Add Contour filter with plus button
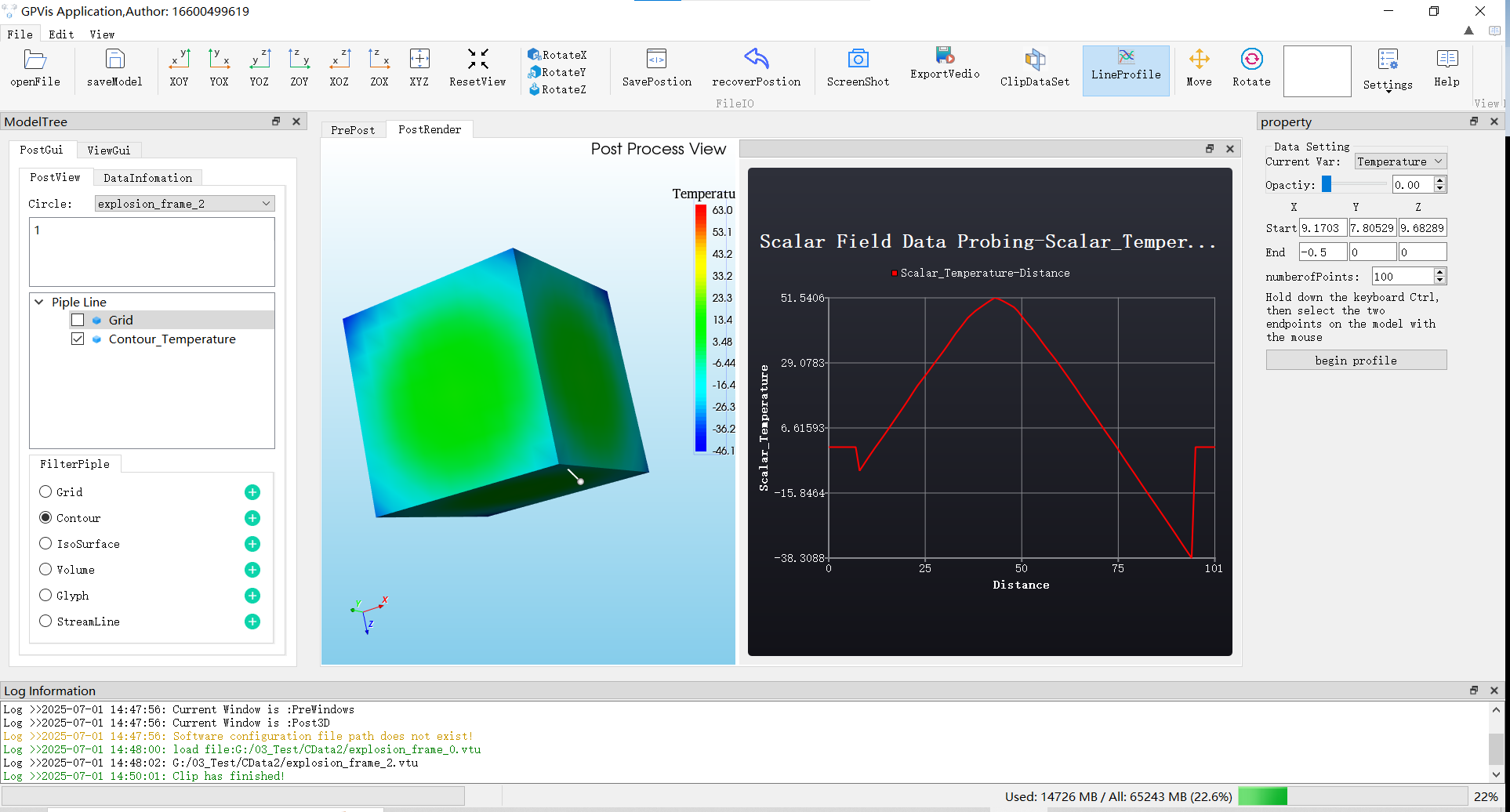 point(252,518)
